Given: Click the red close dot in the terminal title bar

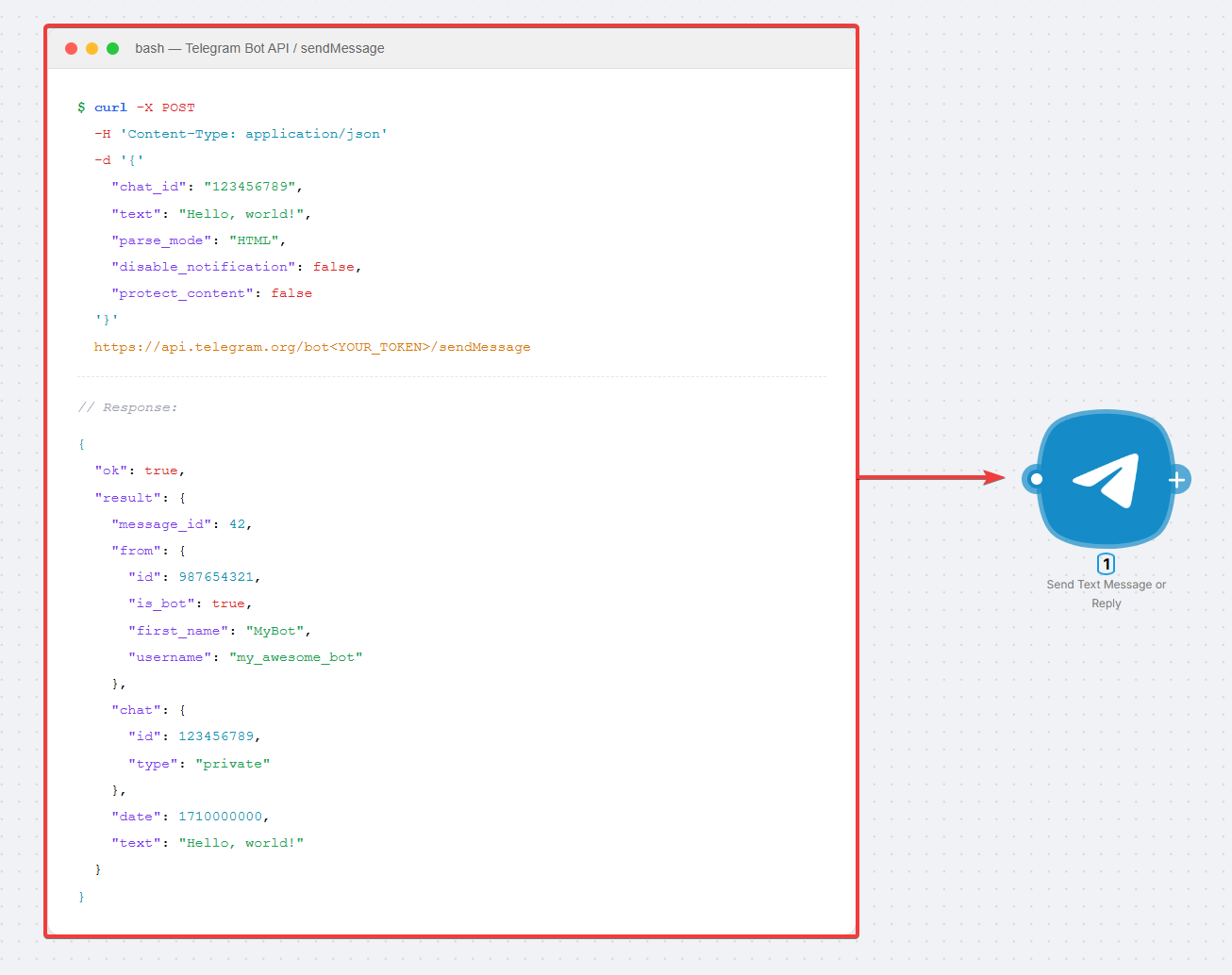Looking at the screenshot, I should pos(71,48).
